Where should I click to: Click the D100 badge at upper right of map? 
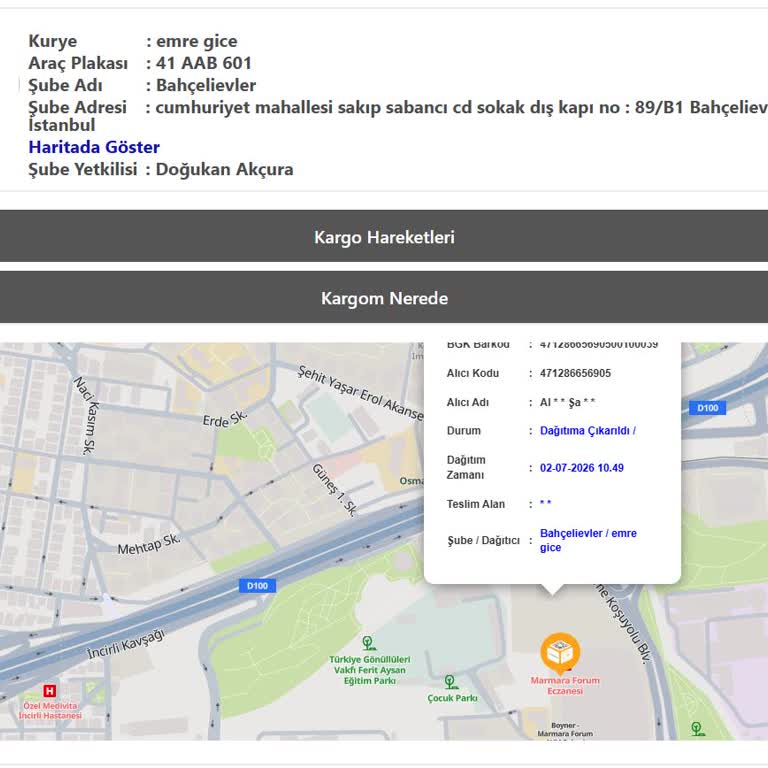click(x=707, y=408)
